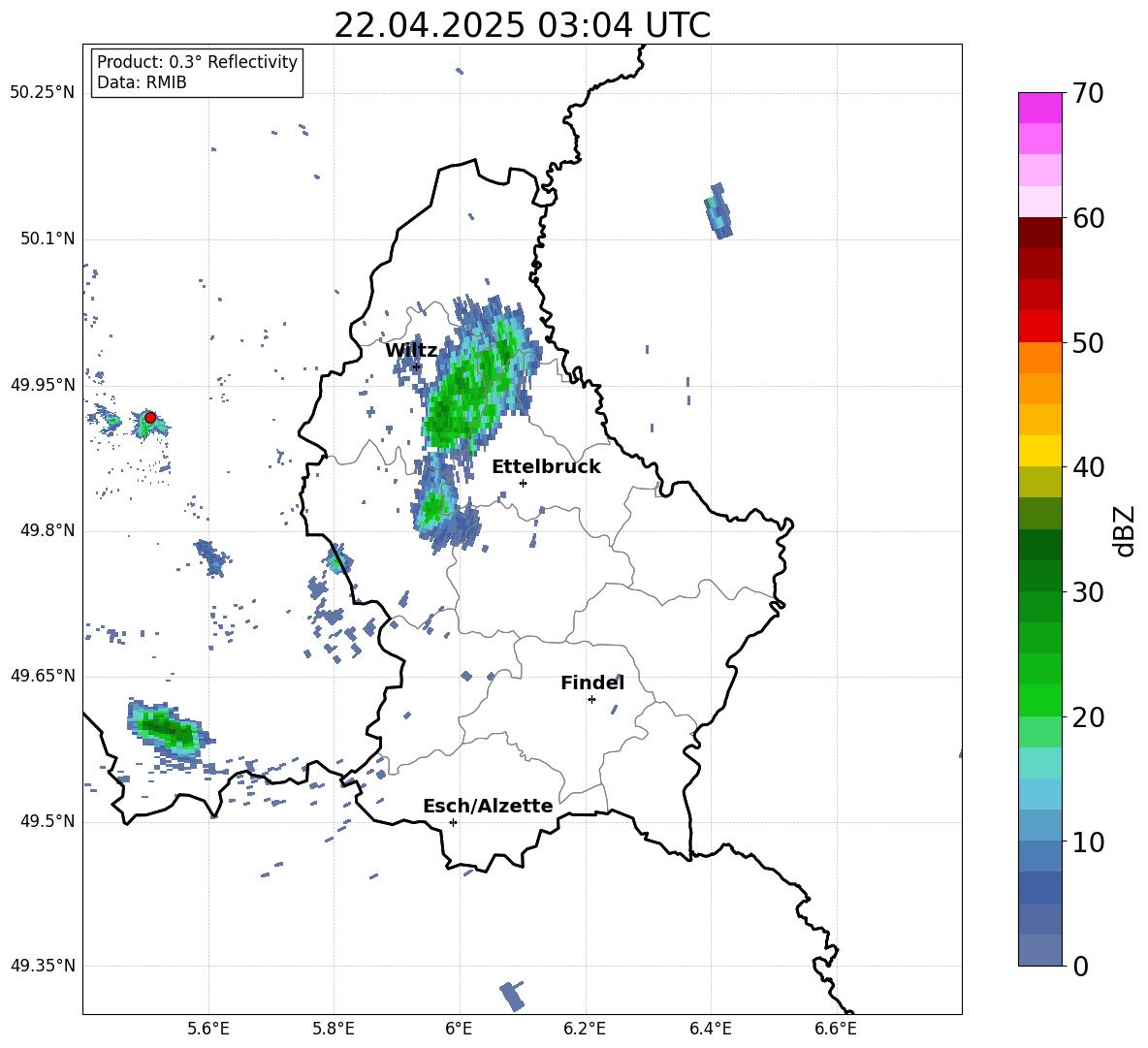1148x1048 pixels.
Task: Click the 6.4°E longitude label
Action: (x=710, y=1029)
